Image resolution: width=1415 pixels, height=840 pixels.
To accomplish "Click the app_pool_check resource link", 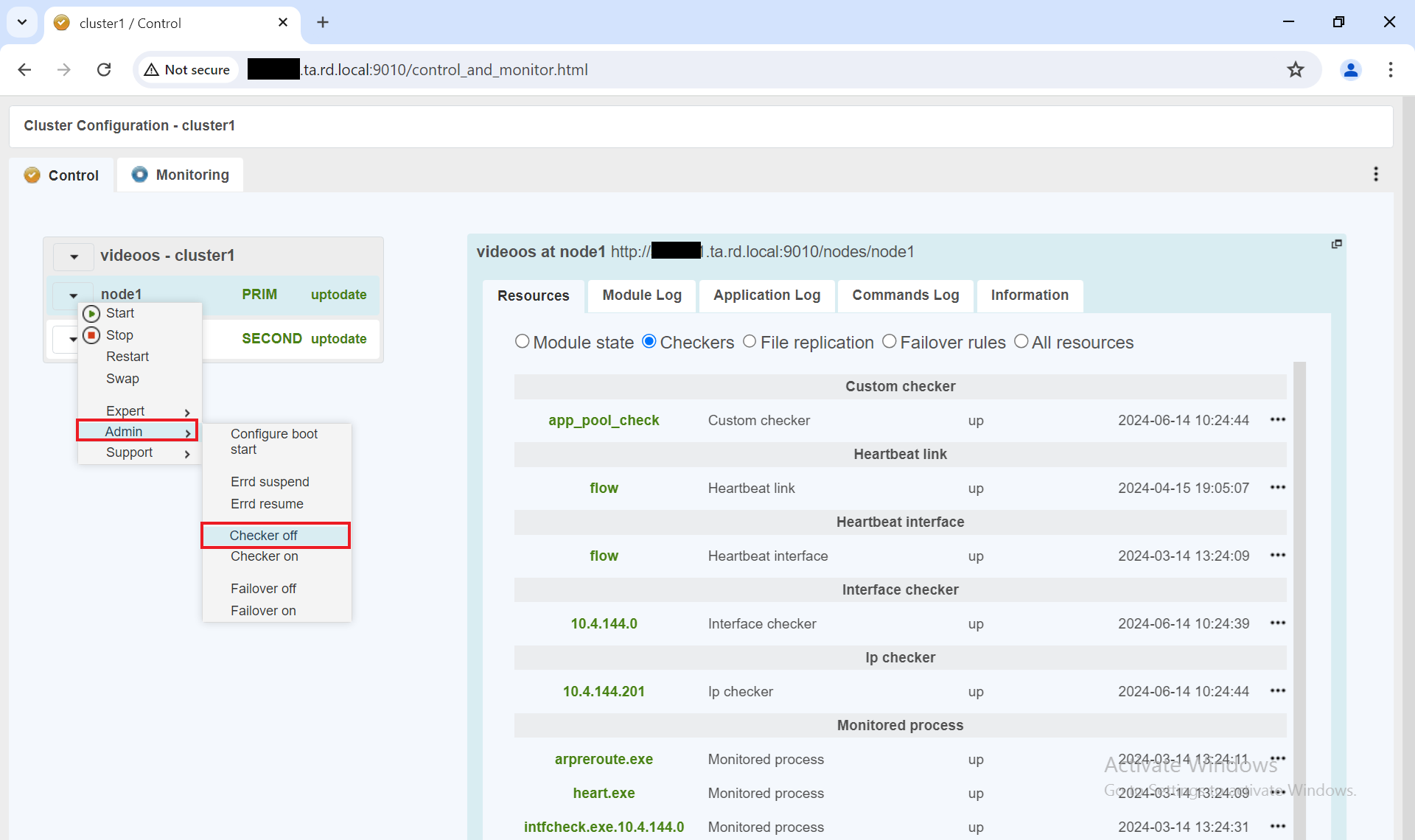I will pos(603,421).
